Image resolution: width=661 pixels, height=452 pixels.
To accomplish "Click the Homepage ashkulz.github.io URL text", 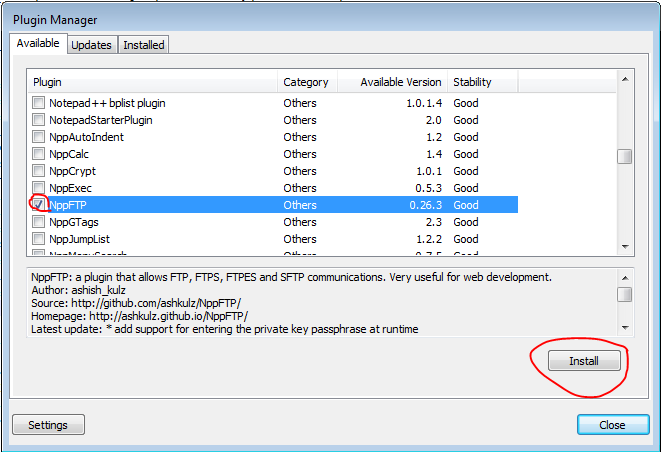I will pyautogui.click(x=169, y=316).
